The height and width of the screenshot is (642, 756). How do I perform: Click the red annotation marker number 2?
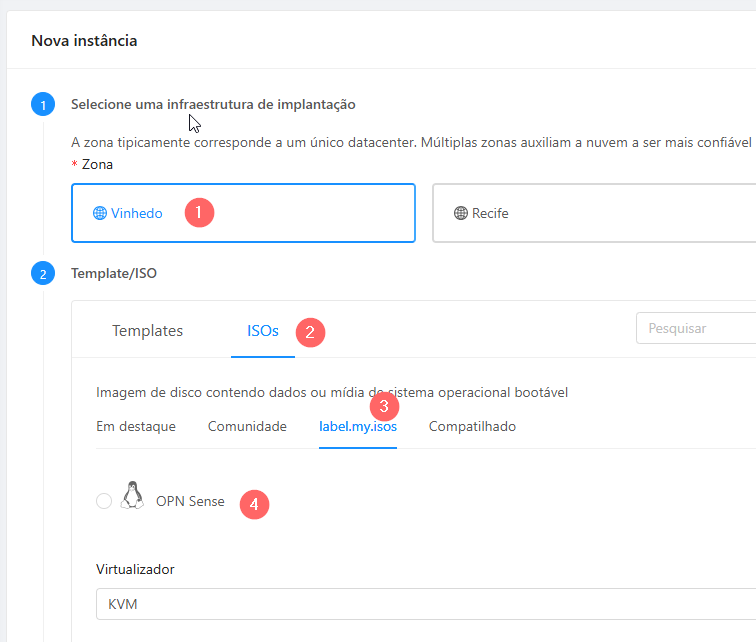pyautogui.click(x=310, y=332)
